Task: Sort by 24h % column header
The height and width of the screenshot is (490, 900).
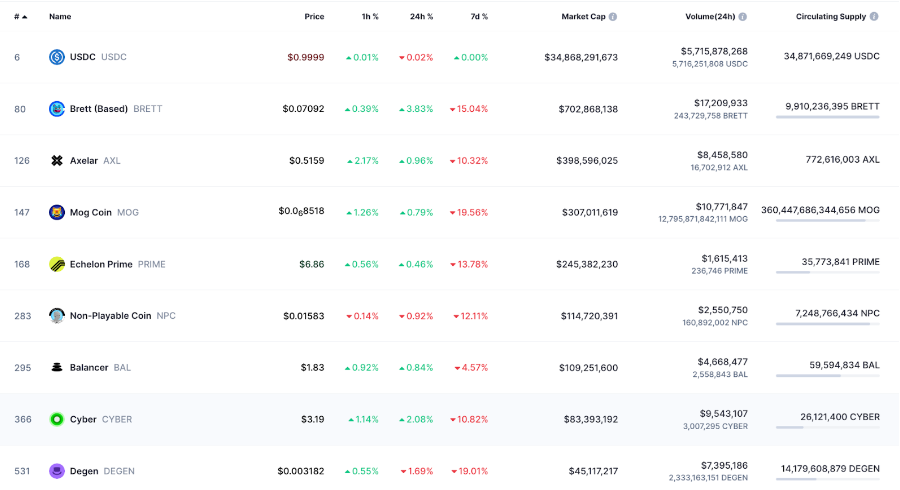Action: tap(421, 17)
